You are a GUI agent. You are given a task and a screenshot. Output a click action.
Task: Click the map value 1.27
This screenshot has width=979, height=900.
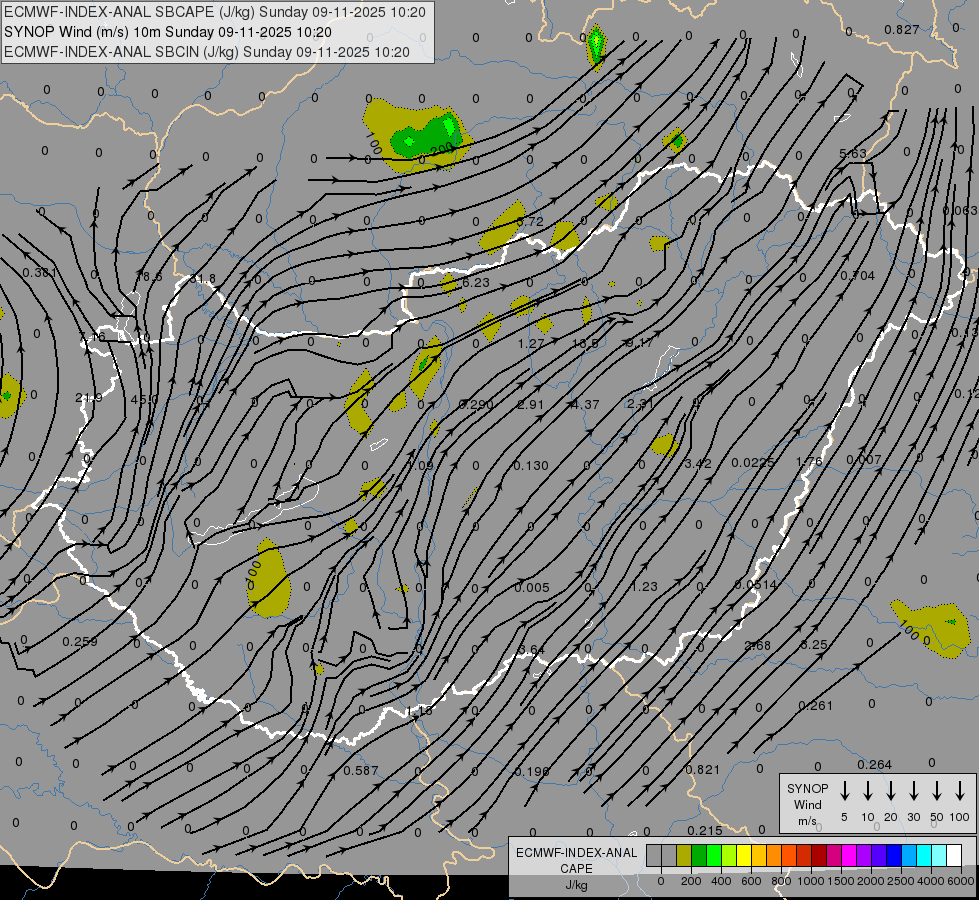click(531, 344)
